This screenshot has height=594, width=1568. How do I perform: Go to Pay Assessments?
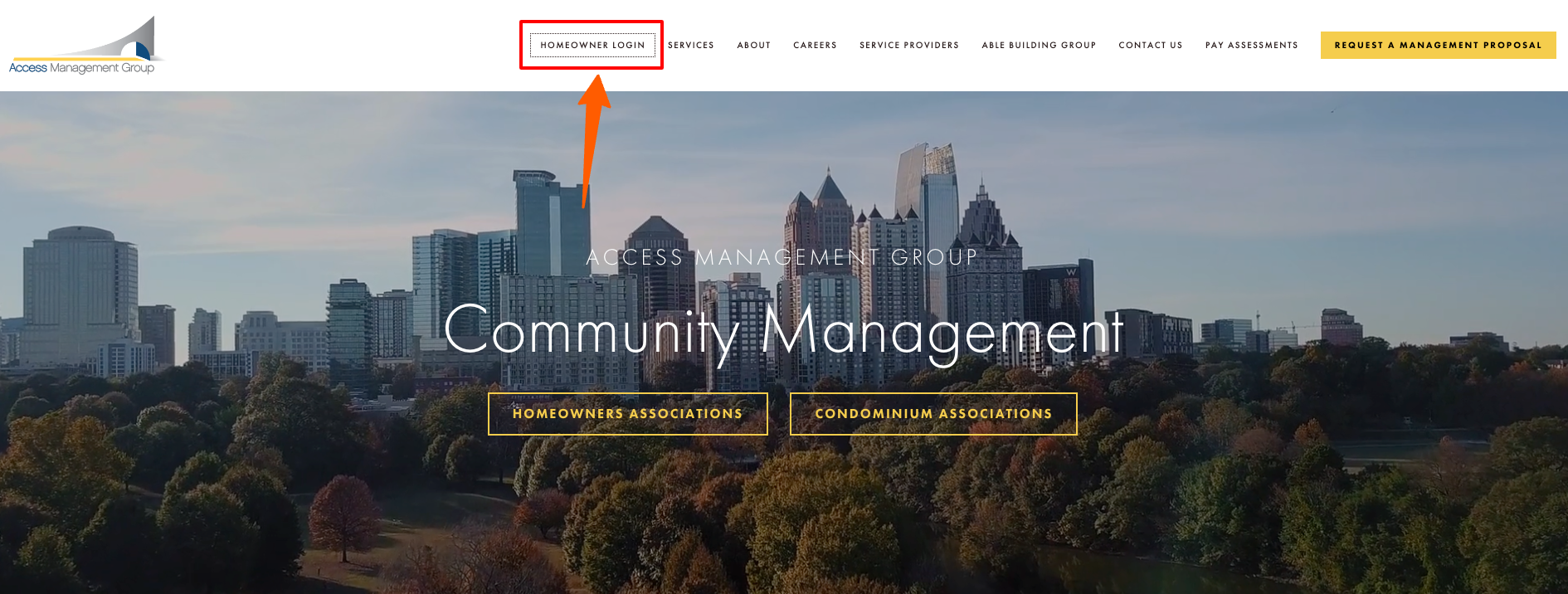pyautogui.click(x=1252, y=45)
